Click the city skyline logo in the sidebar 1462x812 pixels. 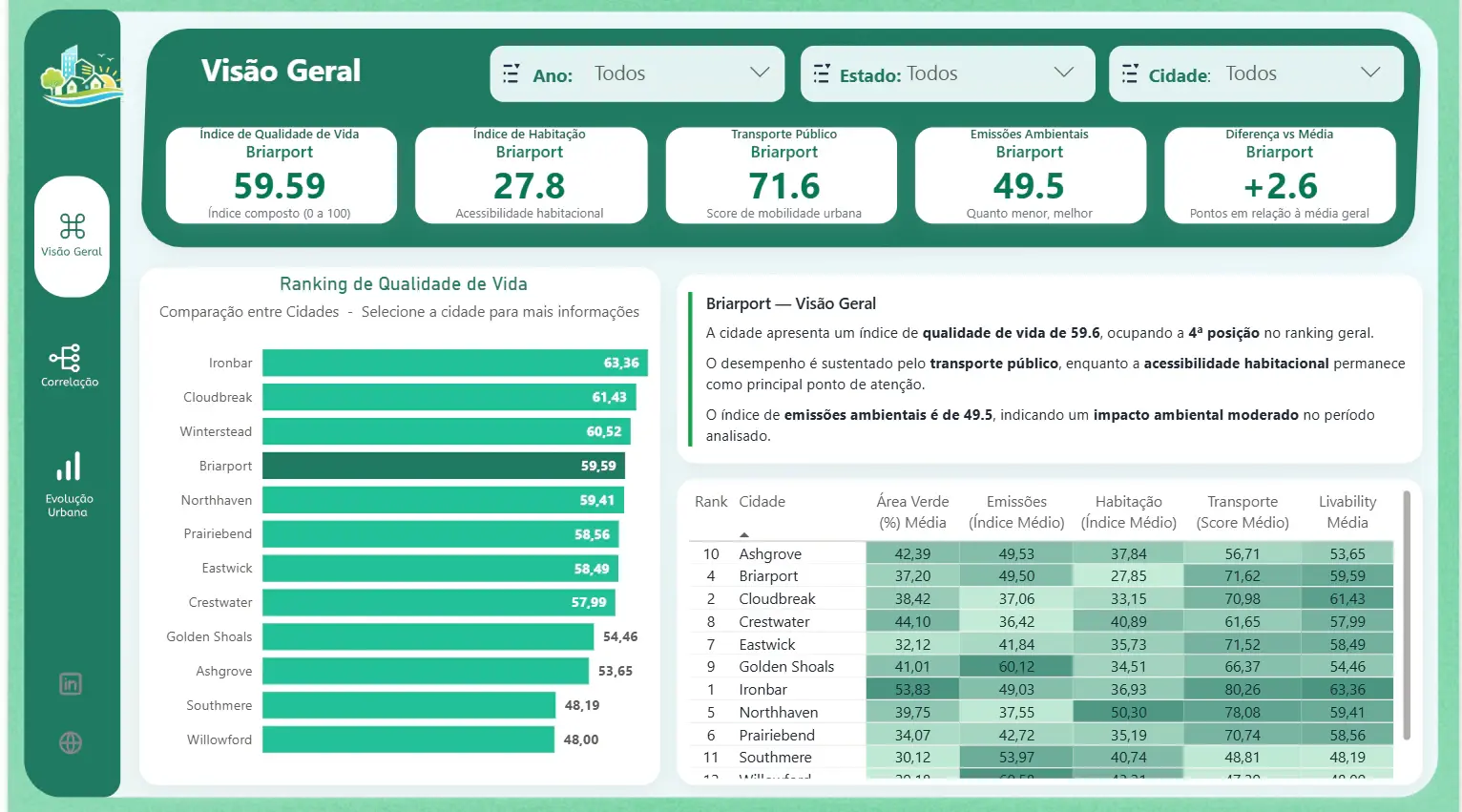(81, 75)
